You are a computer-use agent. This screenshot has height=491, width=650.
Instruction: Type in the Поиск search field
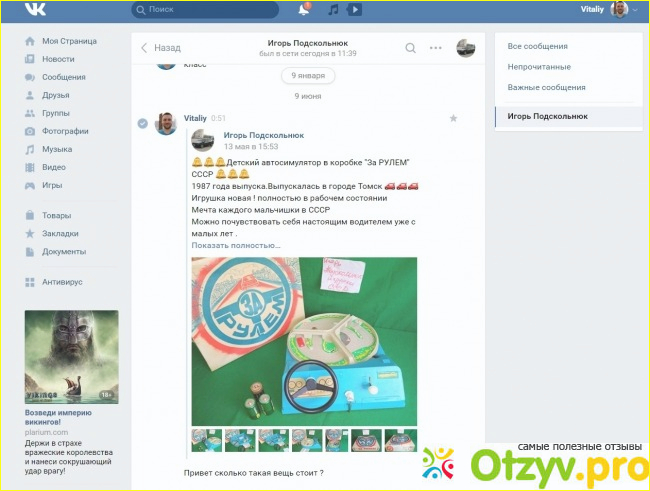[x=205, y=10]
